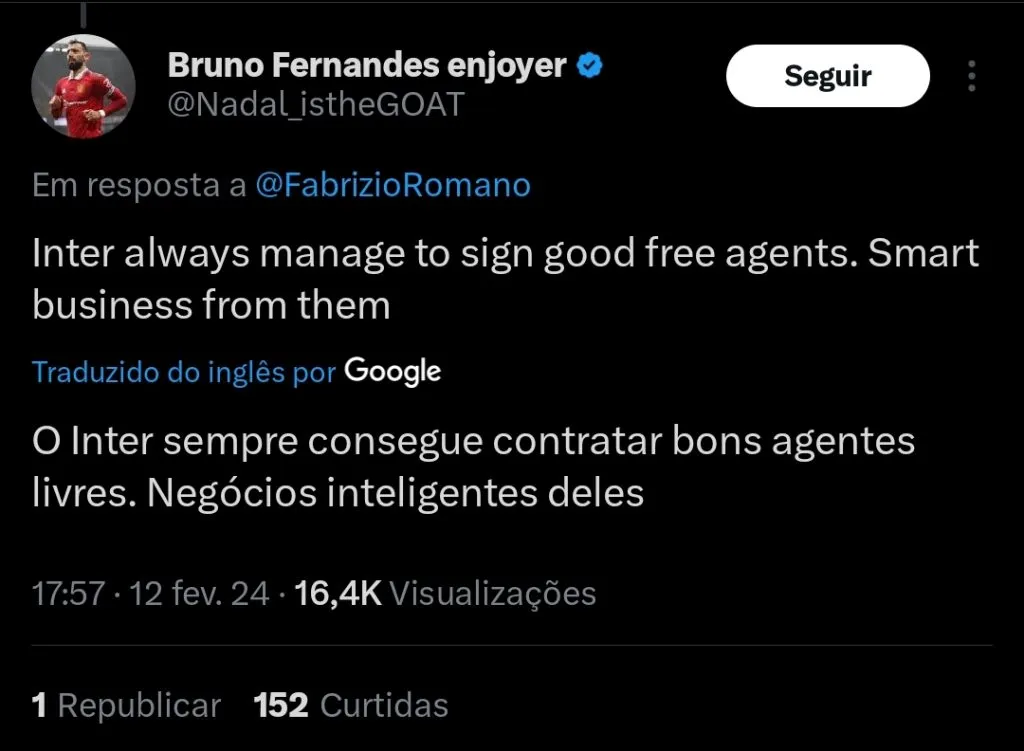Open the @Nadal_istheGOAT handle
This screenshot has width=1024, height=751.
pyautogui.click(x=316, y=105)
